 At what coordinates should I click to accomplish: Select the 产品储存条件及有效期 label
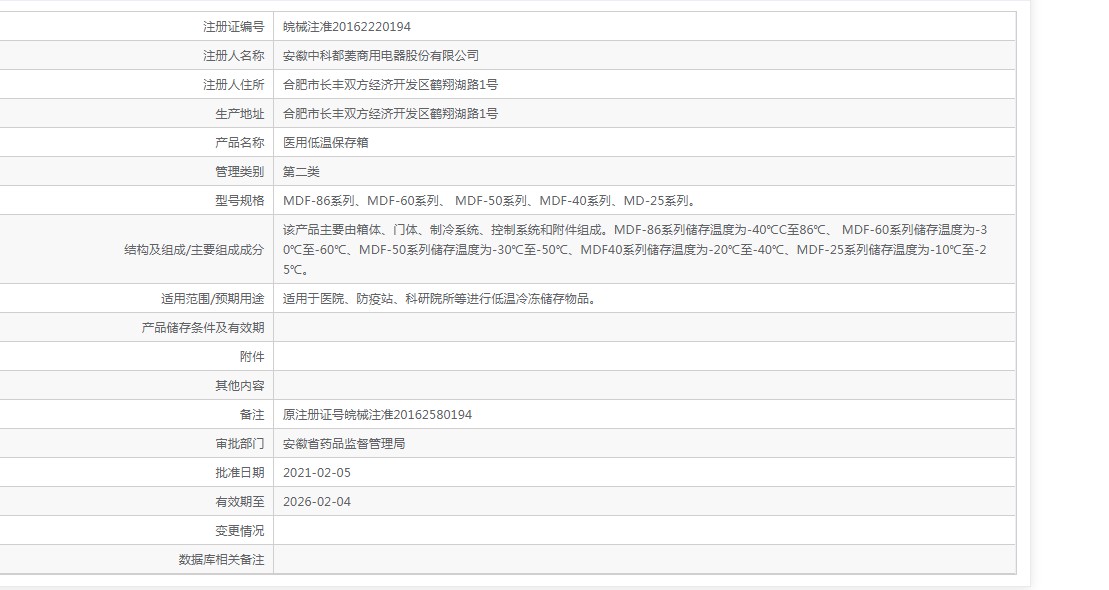pyautogui.click(x=203, y=328)
